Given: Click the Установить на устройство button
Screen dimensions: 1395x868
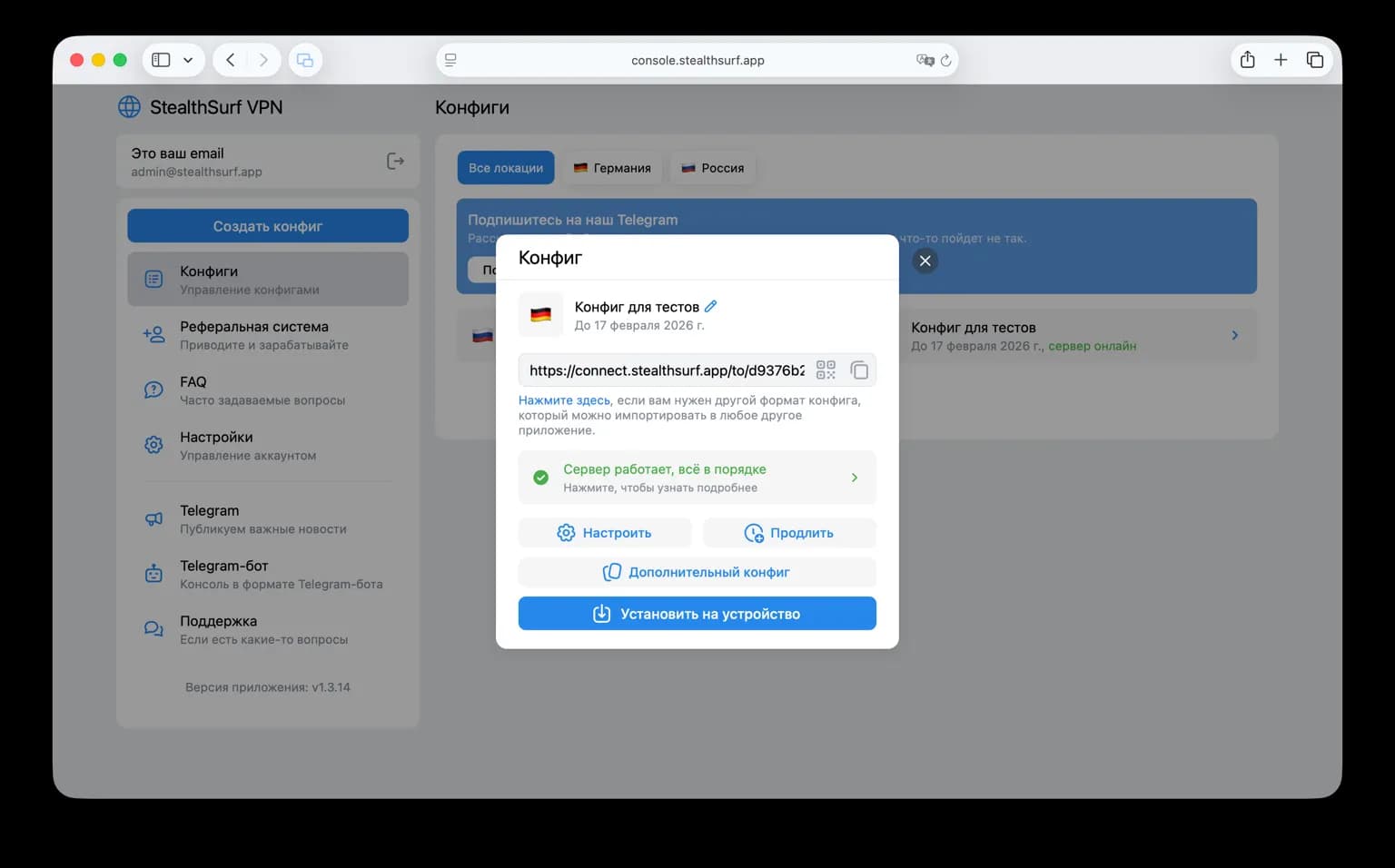Looking at the screenshot, I should click(x=697, y=614).
